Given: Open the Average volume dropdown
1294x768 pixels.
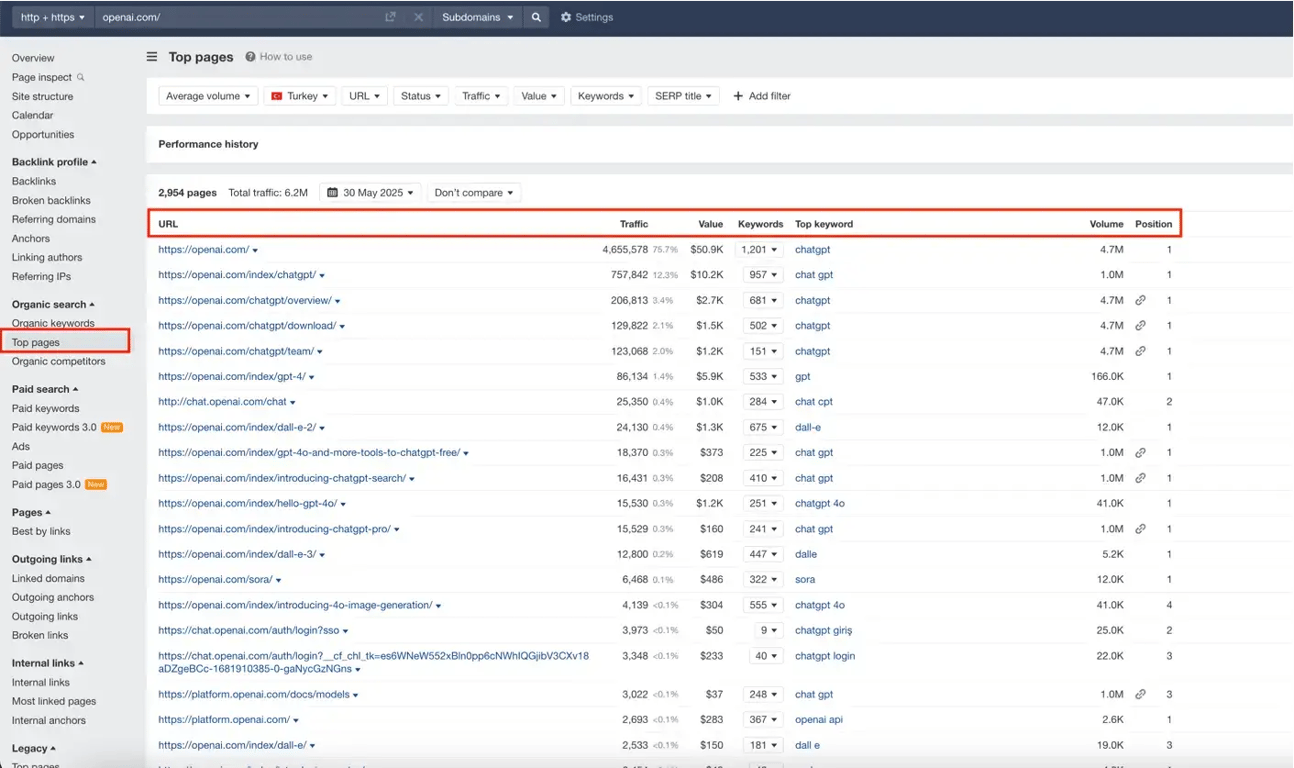Looking at the screenshot, I should pyautogui.click(x=207, y=95).
